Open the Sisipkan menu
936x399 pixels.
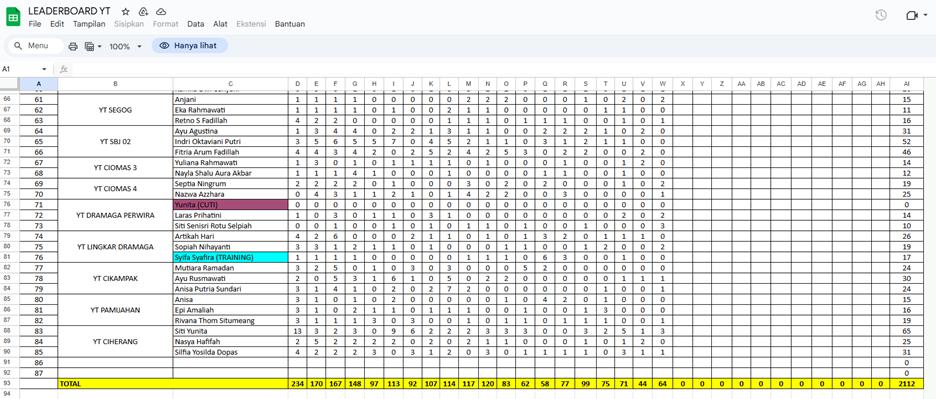pyautogui.click(x=129, y=24)
